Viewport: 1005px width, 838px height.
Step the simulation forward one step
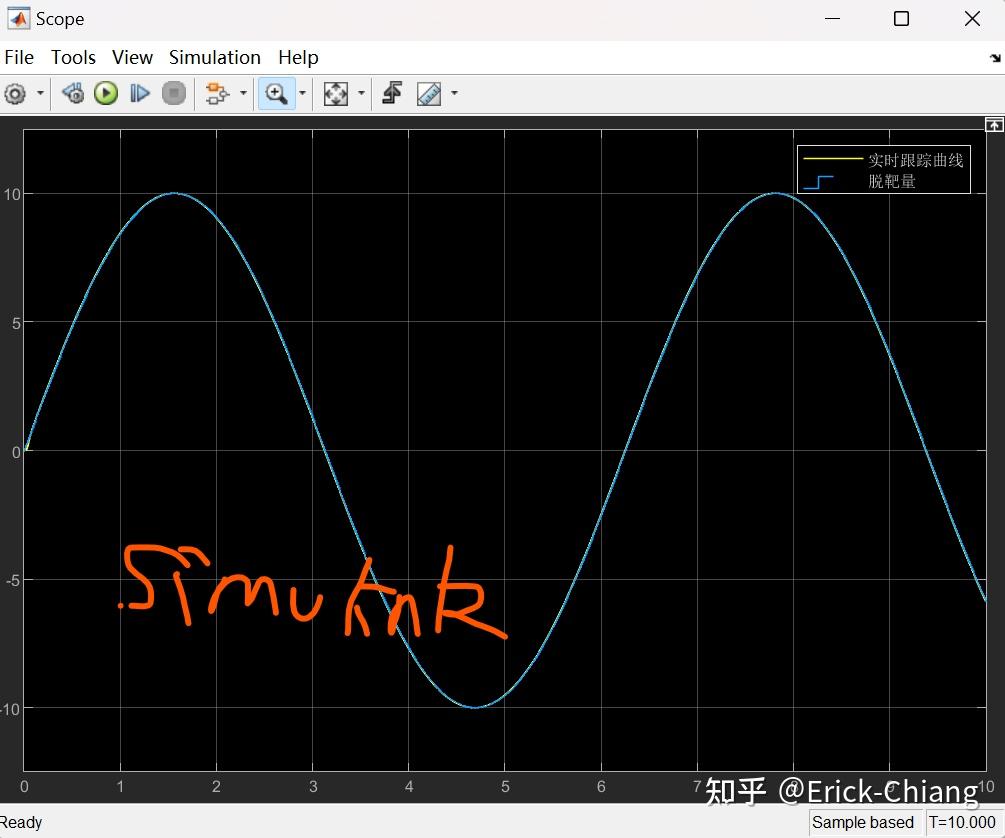click(x=140, y=93)
